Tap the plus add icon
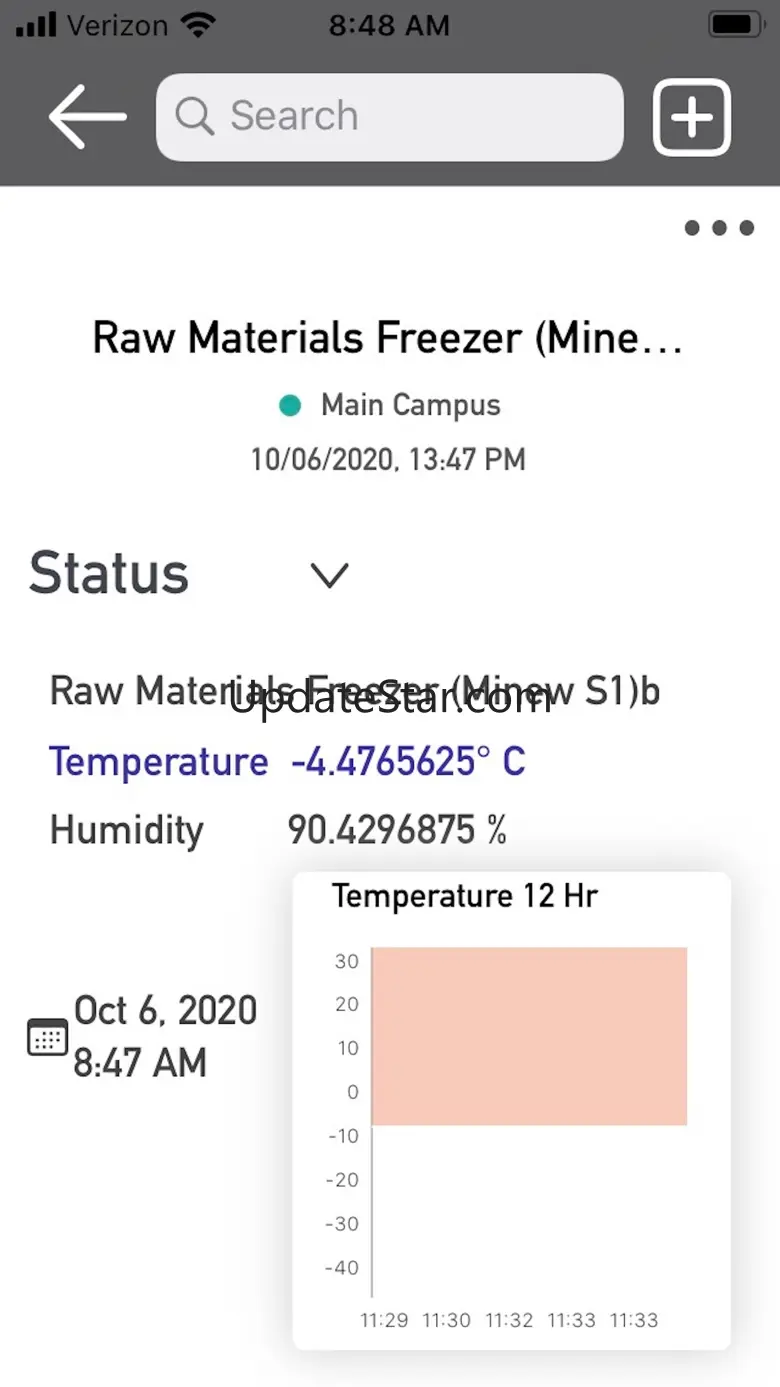The width and height of the screenshot is (780, 1387). (x=692, y=117)
